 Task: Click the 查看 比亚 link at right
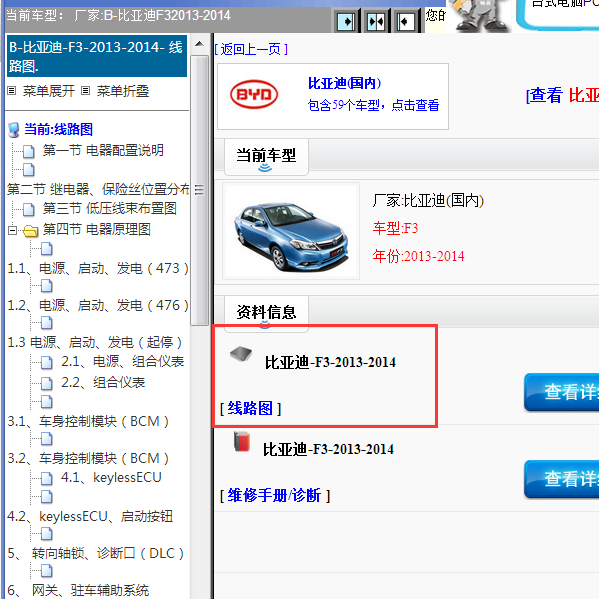(562, 95)
